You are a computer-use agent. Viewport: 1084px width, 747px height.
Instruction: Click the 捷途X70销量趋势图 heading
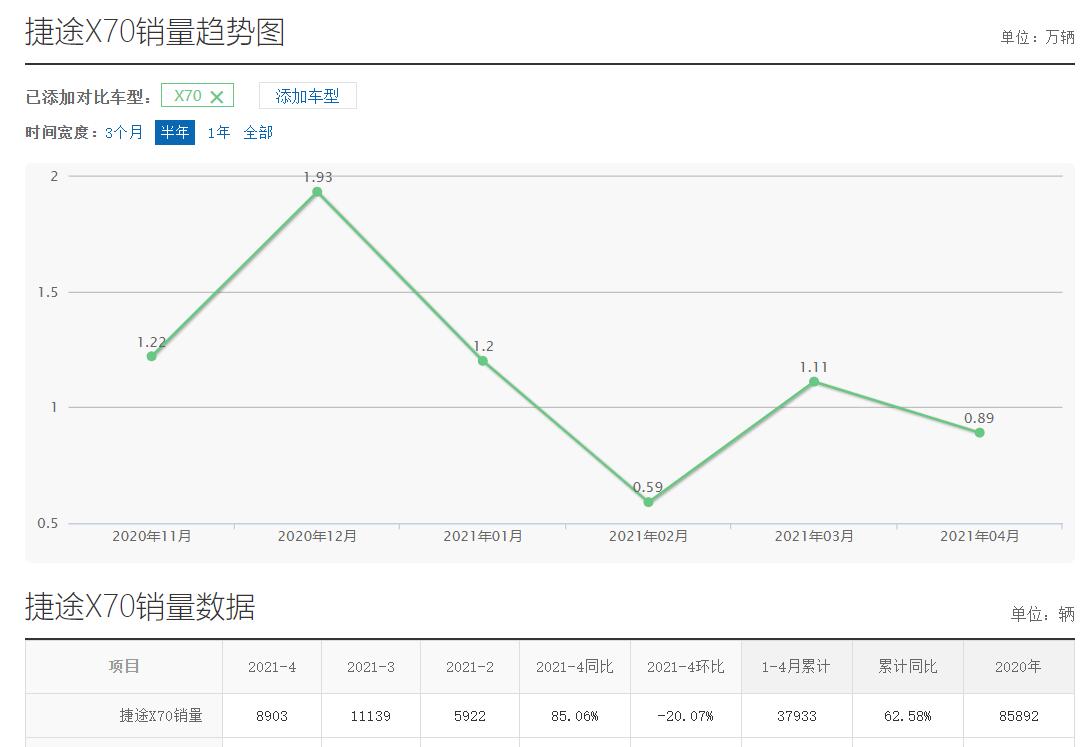coord(155,32)
